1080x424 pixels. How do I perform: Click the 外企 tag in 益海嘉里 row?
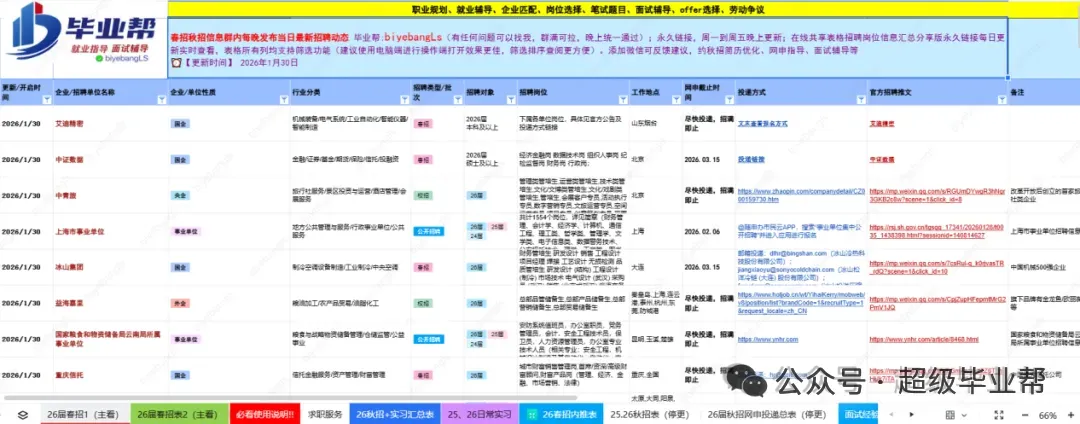(x=180, y=303)
